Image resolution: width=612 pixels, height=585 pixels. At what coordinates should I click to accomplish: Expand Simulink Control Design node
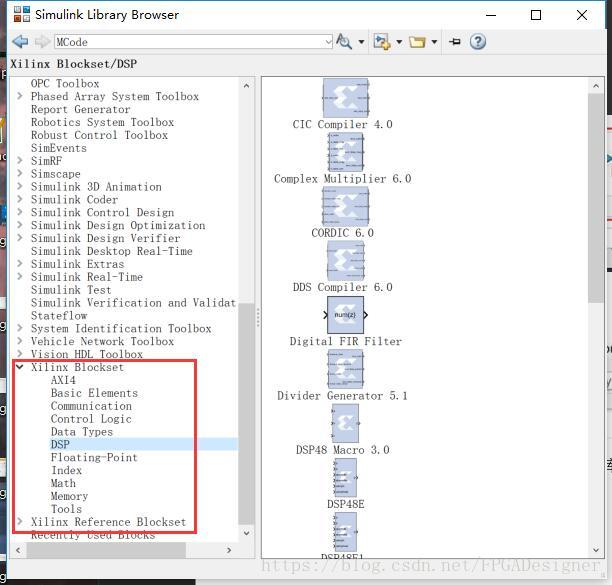(x=20, y=212)
